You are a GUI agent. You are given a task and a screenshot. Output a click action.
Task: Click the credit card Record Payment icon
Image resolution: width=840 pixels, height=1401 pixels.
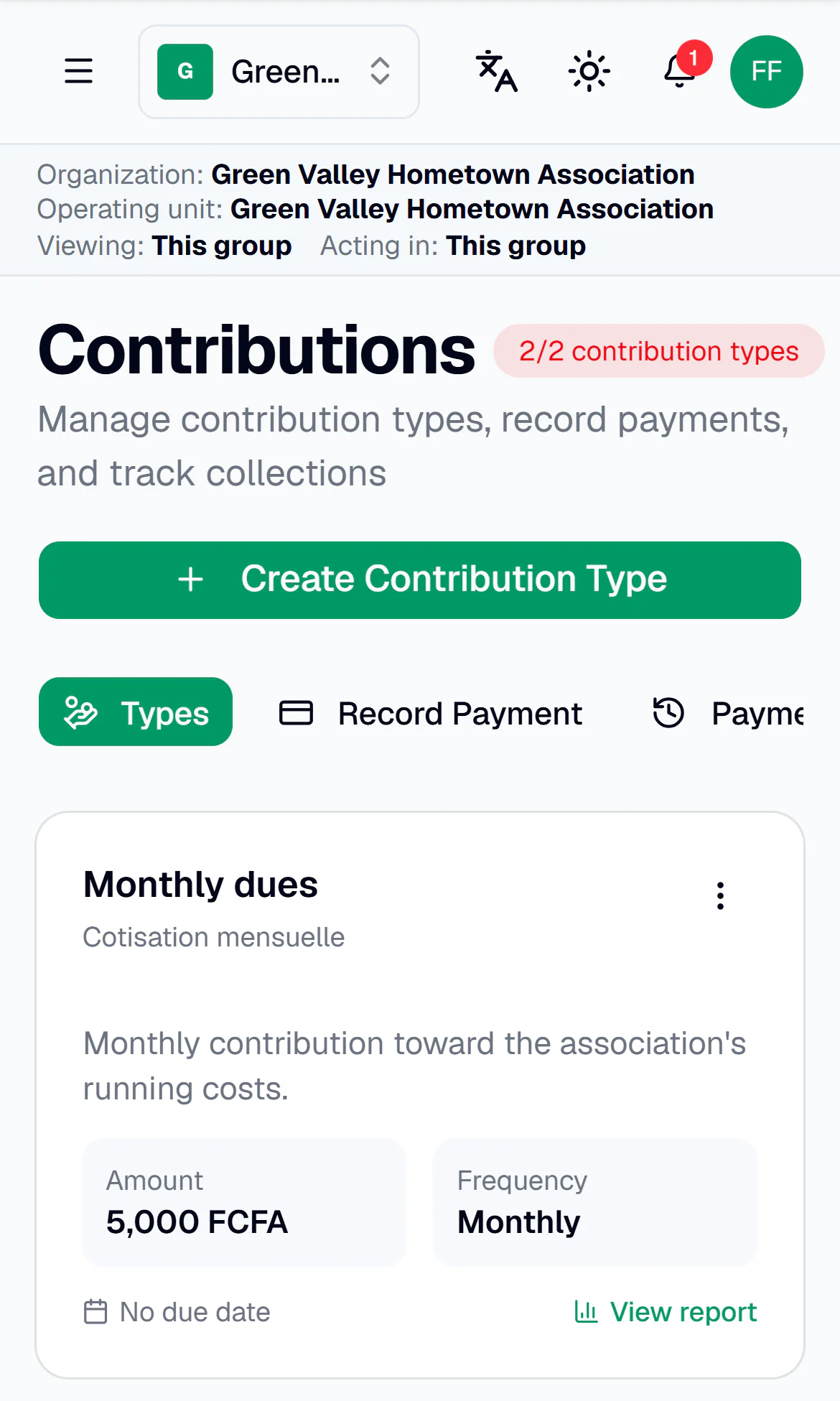pos(296,713)
